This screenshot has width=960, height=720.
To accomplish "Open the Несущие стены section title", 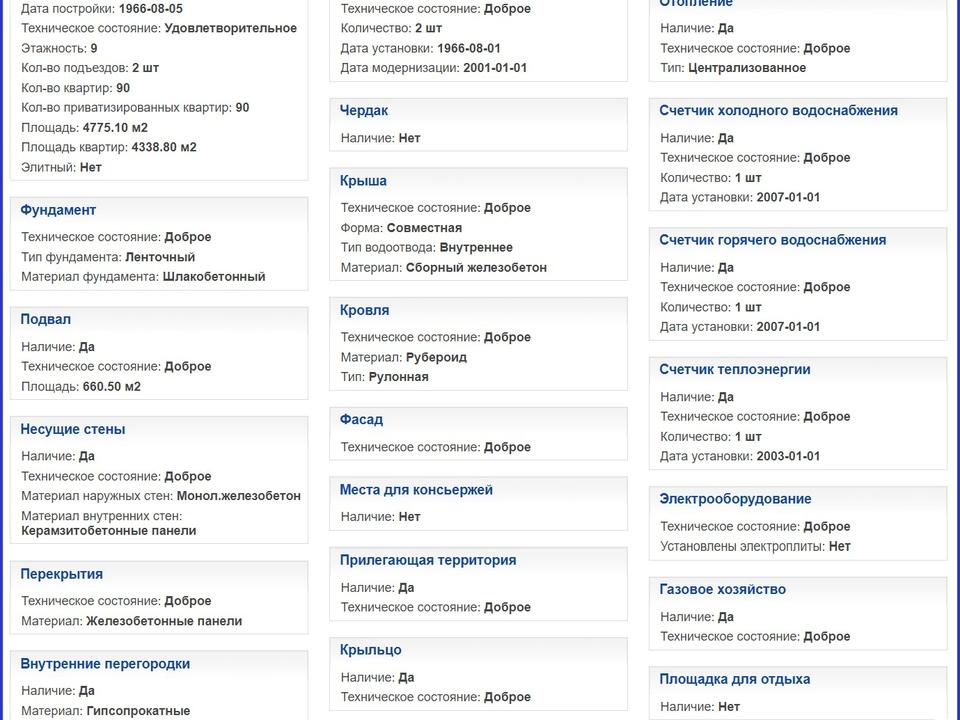I will point(73,430).
